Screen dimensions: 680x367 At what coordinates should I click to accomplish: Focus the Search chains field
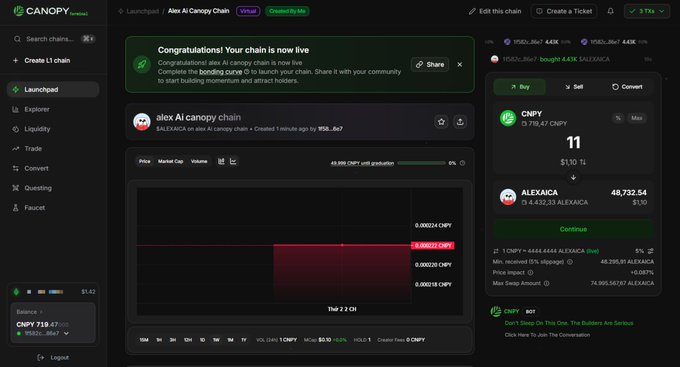(54, 39)
